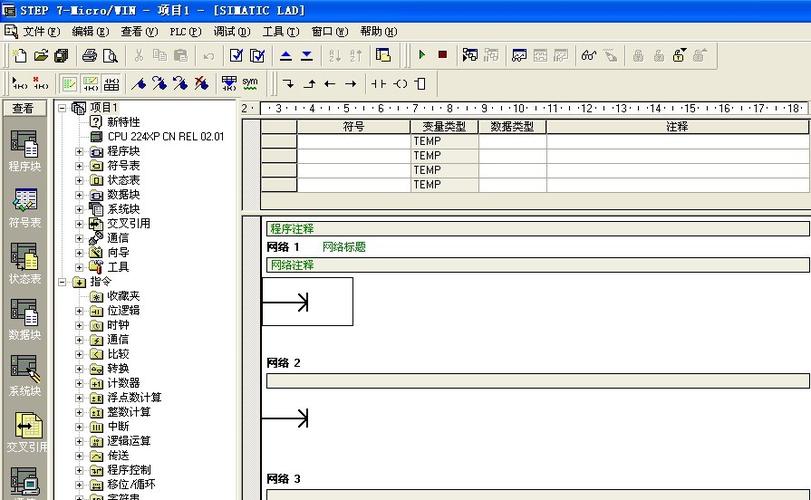This screenshot has width=811, height=500.
Task: Select the Line left arrow tool
Action: point(330,83)
